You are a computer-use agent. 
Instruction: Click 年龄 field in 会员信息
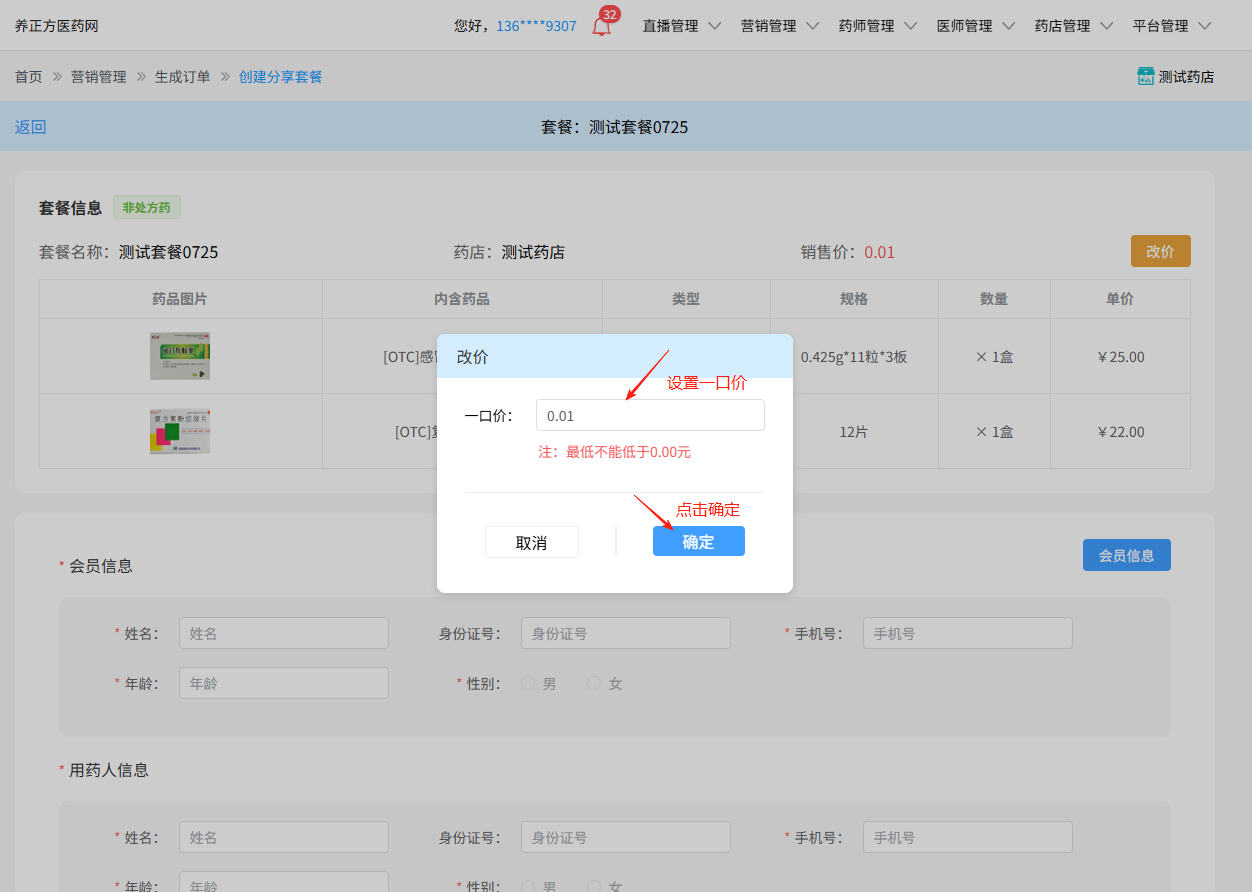point(284,683)
